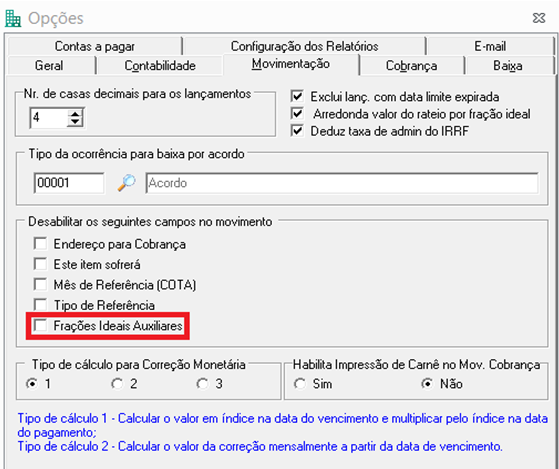Toggle Exclui lanç. com data limite expirada

(297, 96)
